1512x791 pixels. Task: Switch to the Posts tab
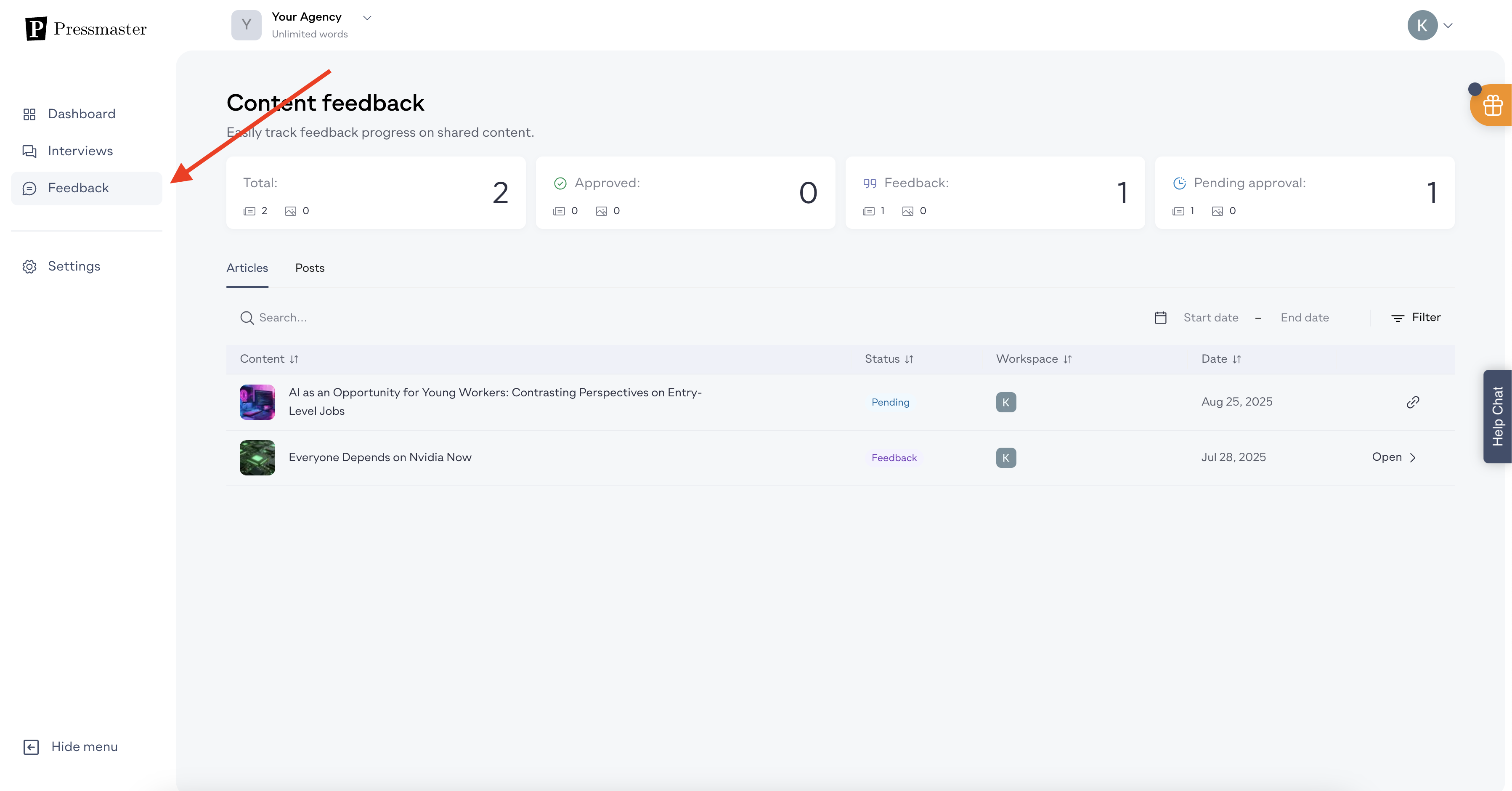(309, 268)
